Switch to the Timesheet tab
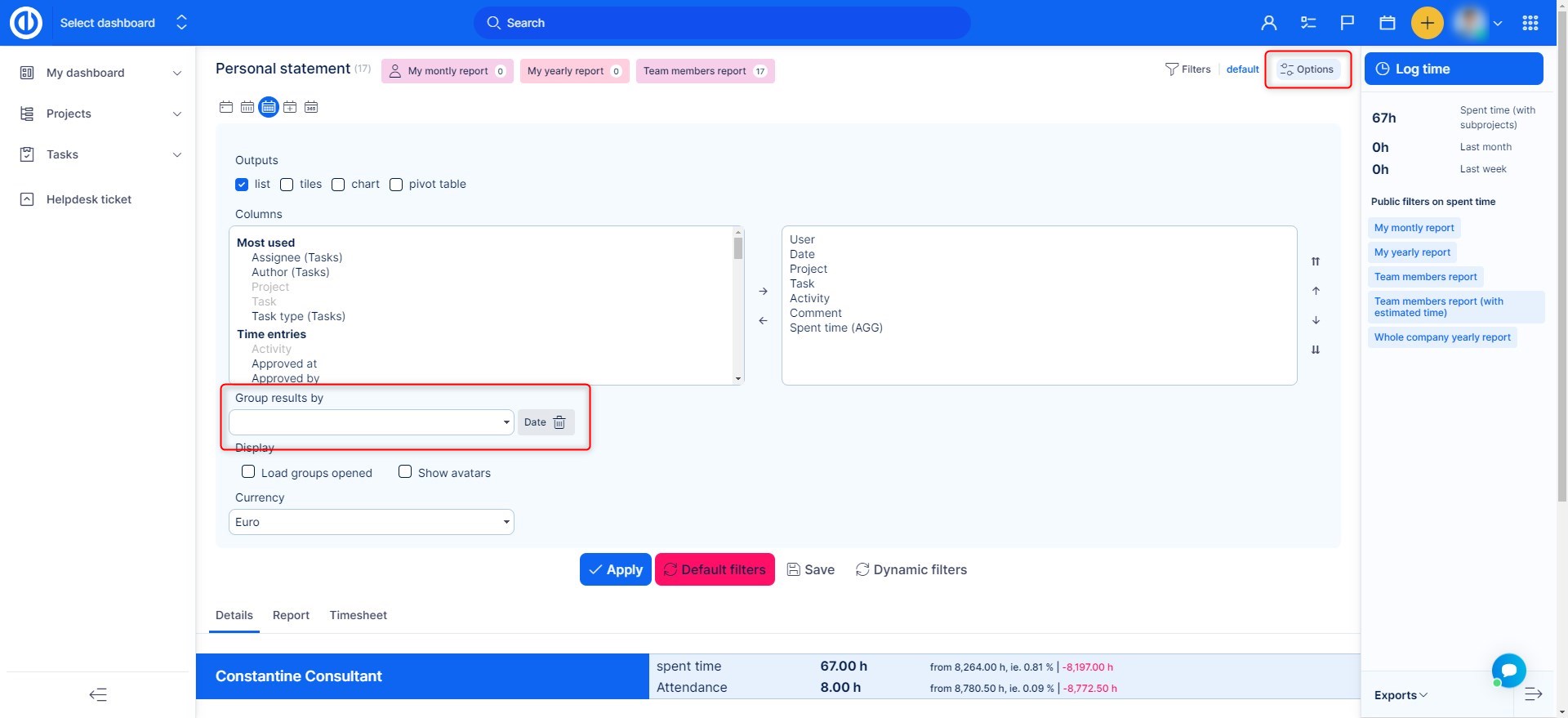Screen dimensions: 1568x718 [x=358, y=615]
